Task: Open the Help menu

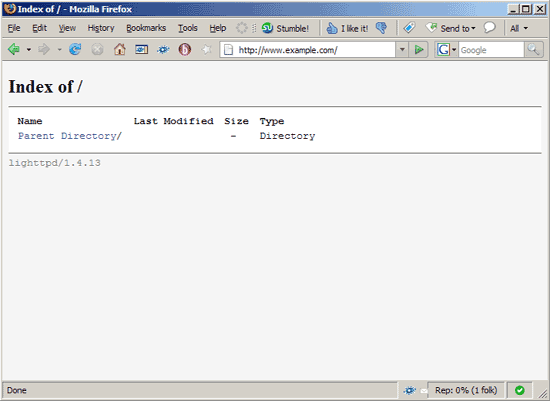Action: pos(218,28)
